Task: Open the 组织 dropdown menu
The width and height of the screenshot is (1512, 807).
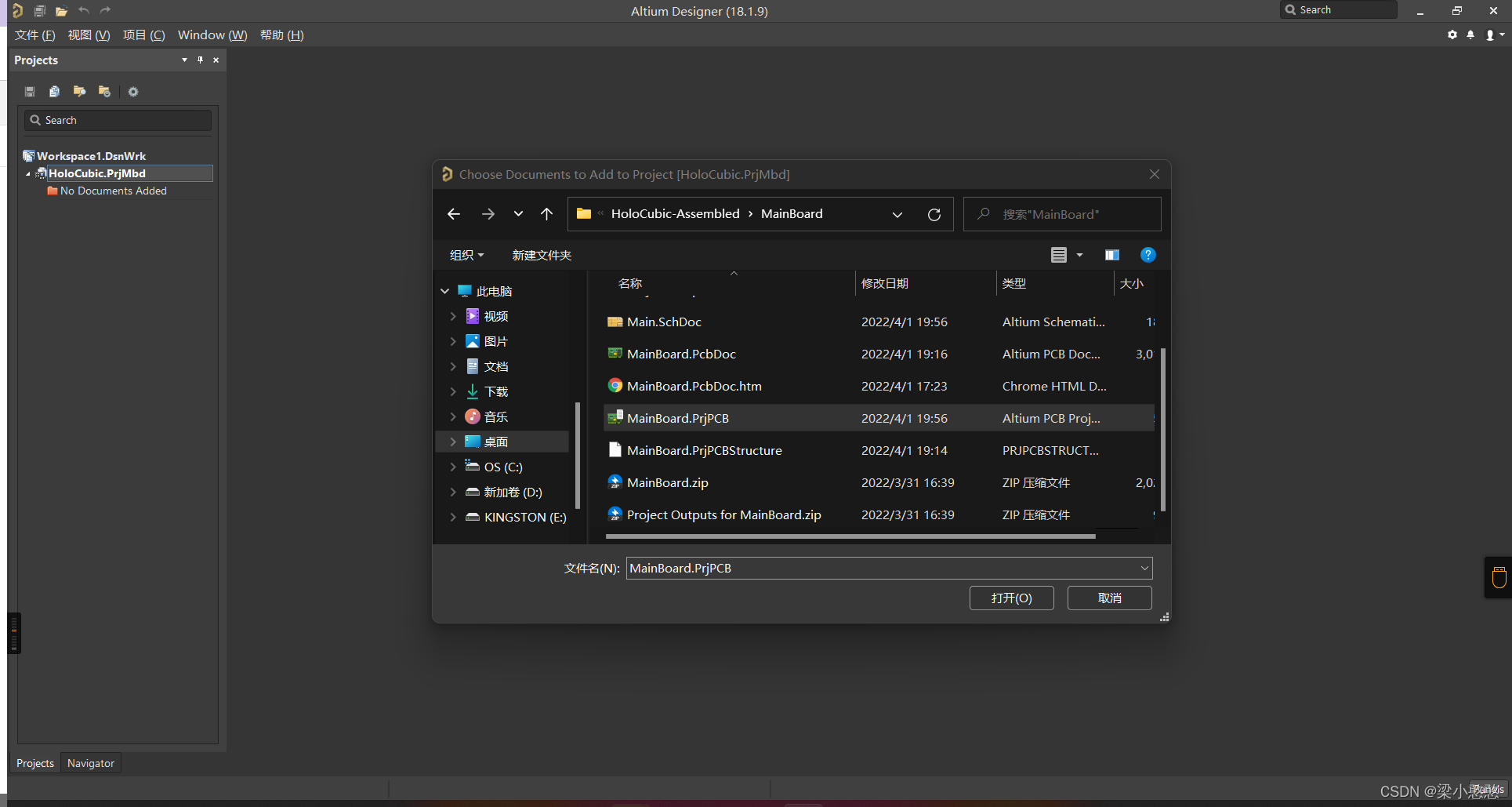Action: 466,255
